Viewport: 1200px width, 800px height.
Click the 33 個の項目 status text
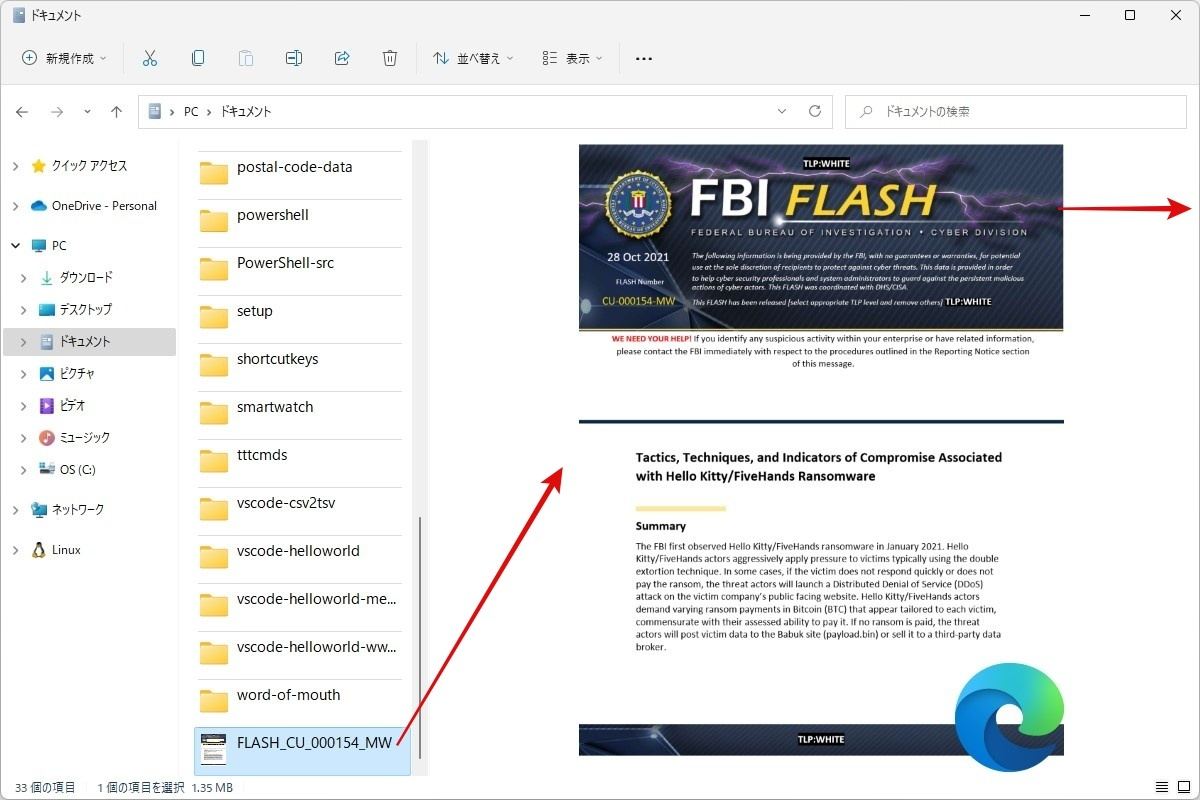point(45,787)
